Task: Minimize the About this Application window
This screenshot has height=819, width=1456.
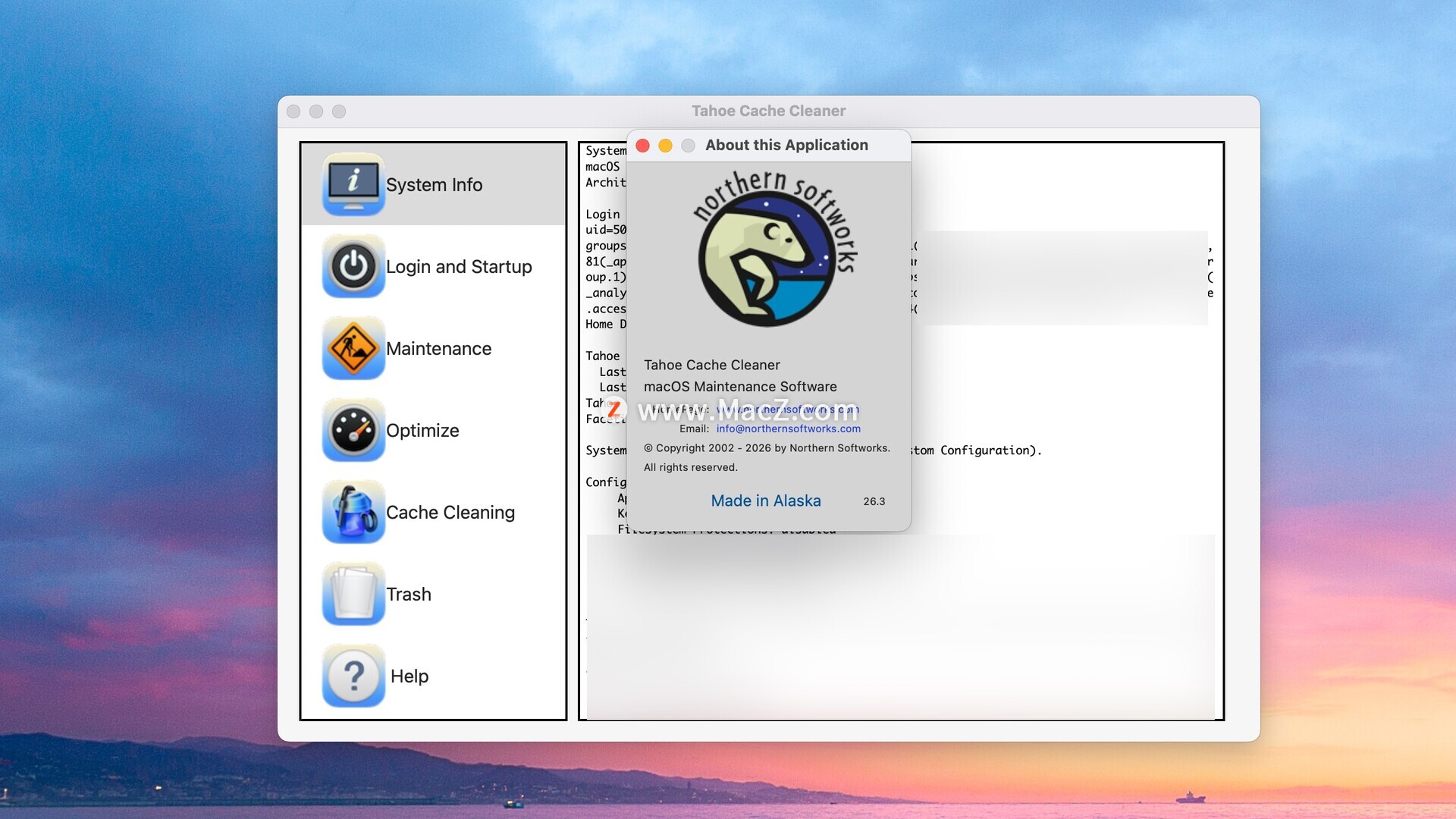Action: 665,146
